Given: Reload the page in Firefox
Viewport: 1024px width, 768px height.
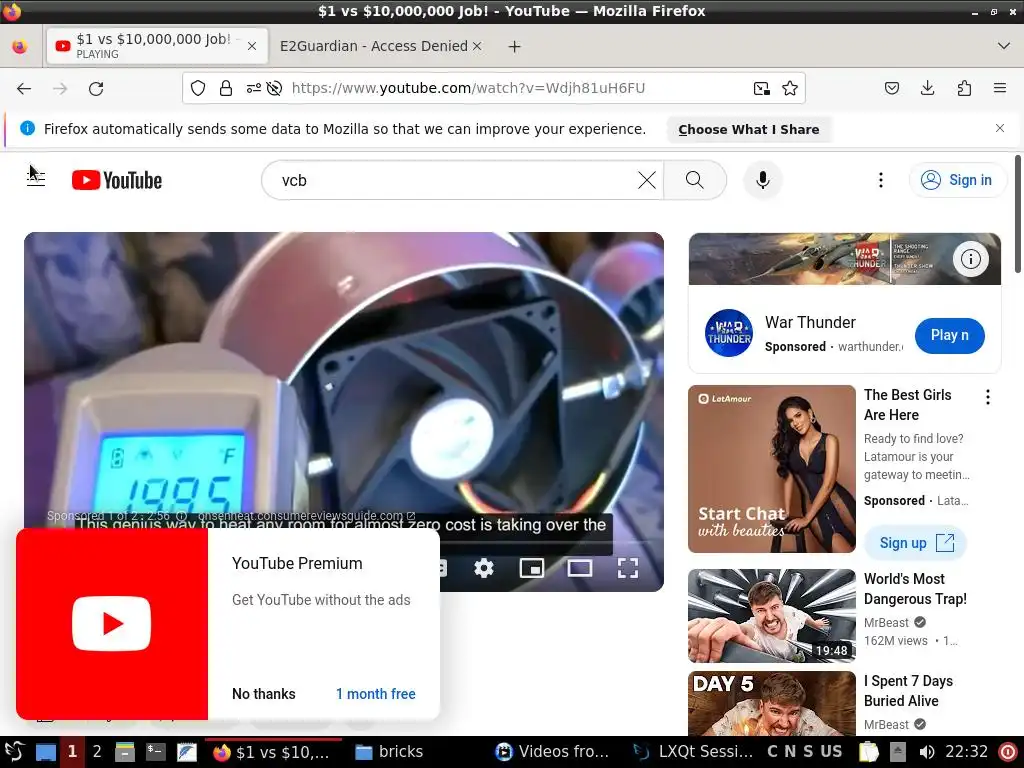Looking at the screenshot, I should (96, 88).
